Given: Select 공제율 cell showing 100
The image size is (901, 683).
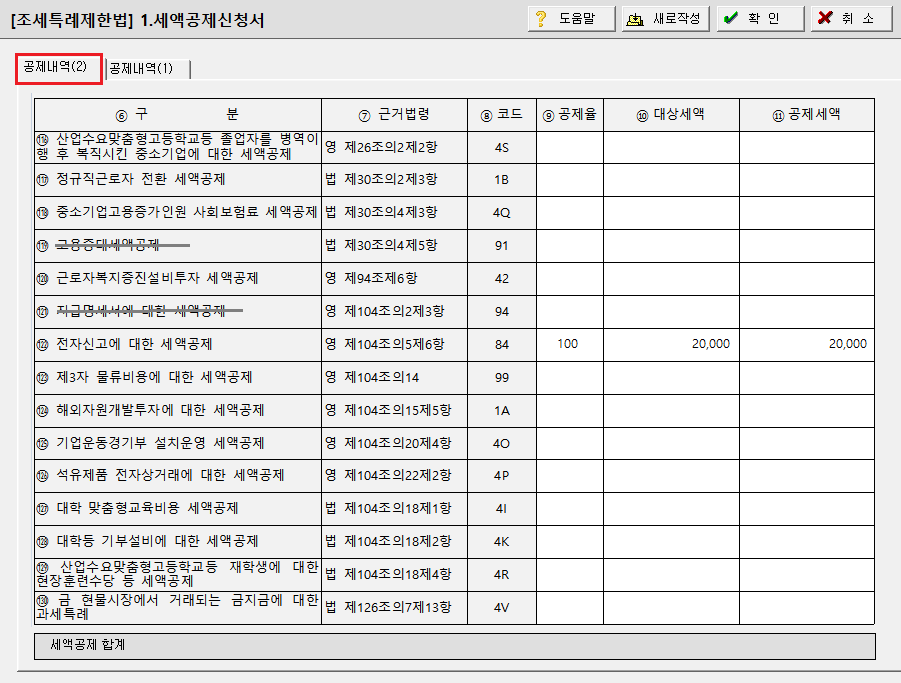Looking at the screenshot, I should (569, 344).
